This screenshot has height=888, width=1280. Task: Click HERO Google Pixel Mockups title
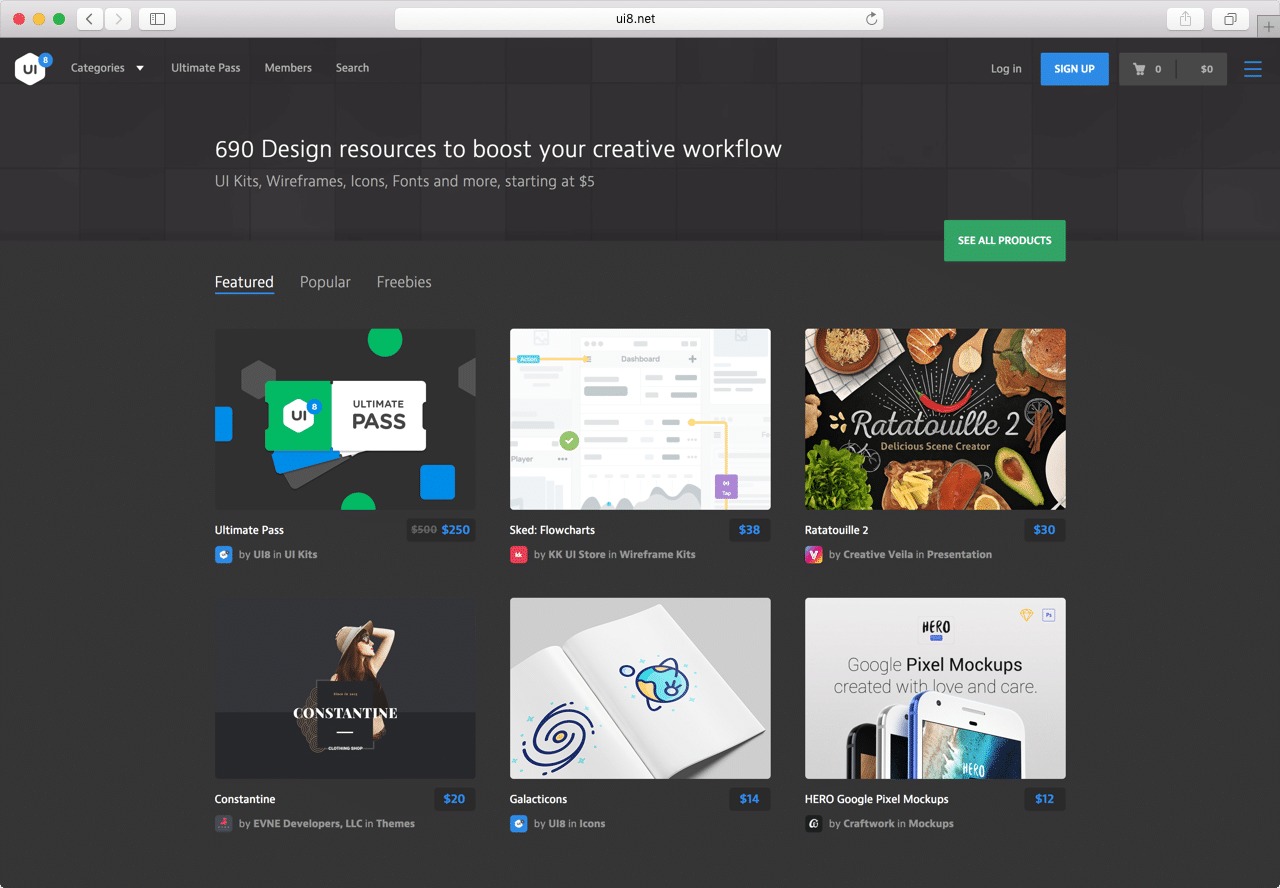877,799
